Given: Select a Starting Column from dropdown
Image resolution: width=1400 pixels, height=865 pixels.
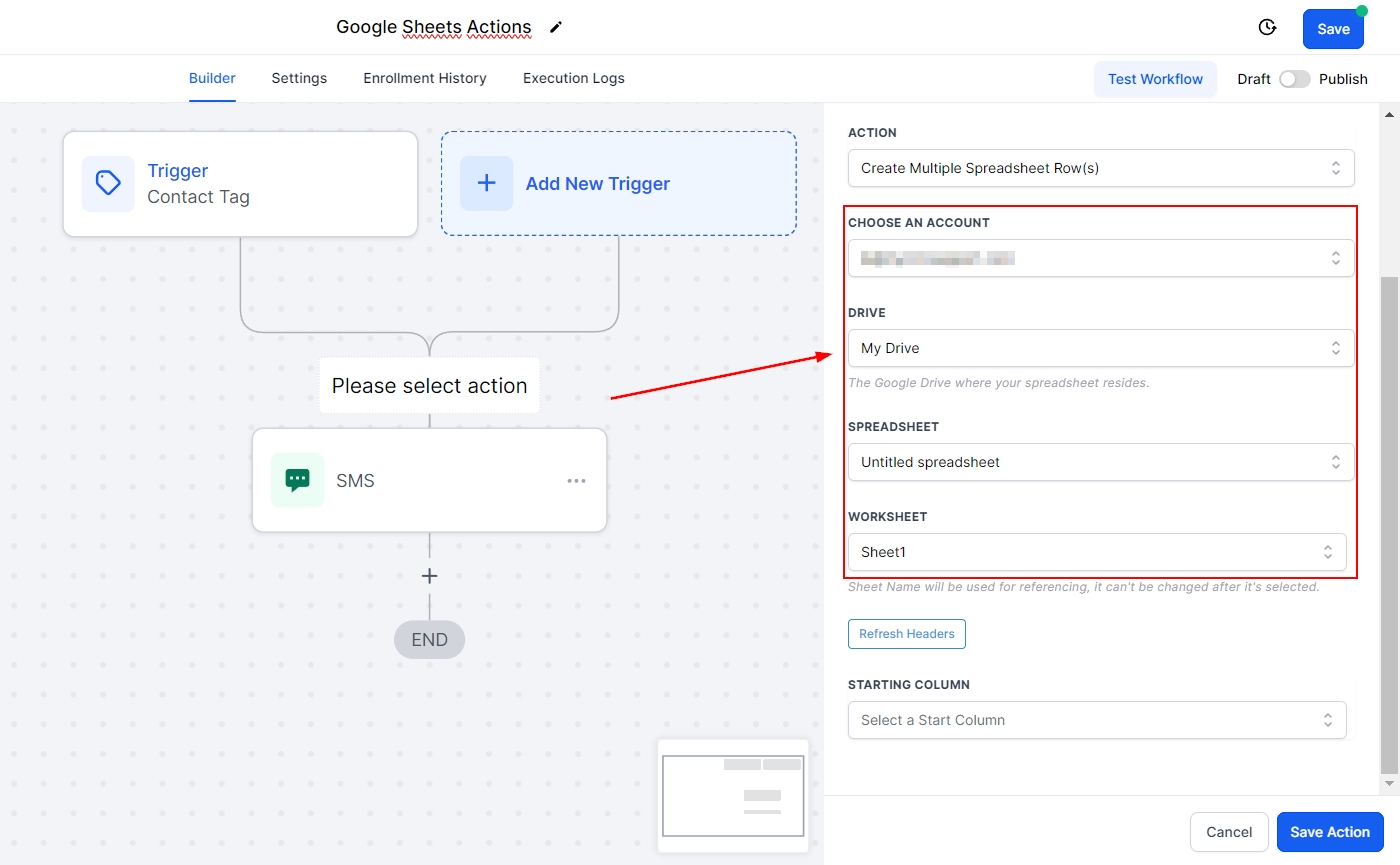Looking at the screenshot, I should 1096,720.
